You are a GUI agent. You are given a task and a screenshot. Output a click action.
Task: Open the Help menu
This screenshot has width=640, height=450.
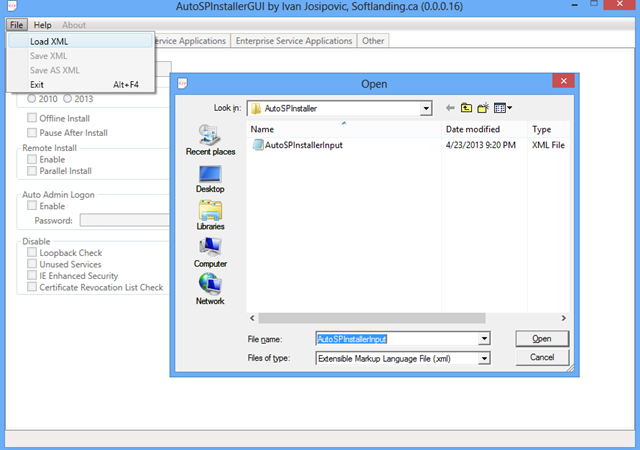pyautogui.click(x=42, y=25)
